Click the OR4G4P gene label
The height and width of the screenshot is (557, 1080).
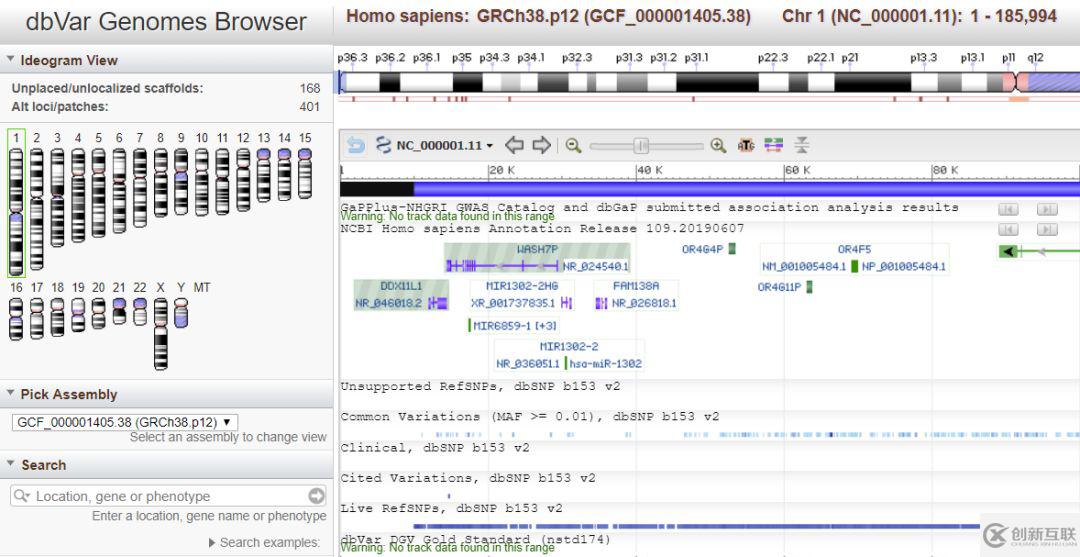[x=703, y=249]
